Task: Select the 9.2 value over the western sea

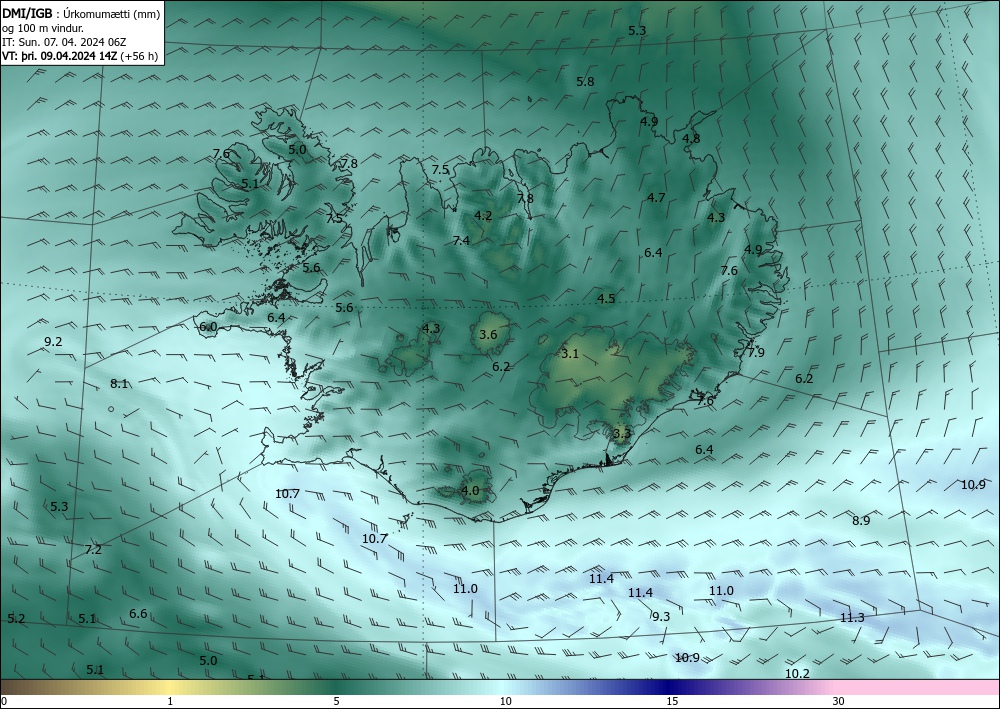Action: coord(54,342)
